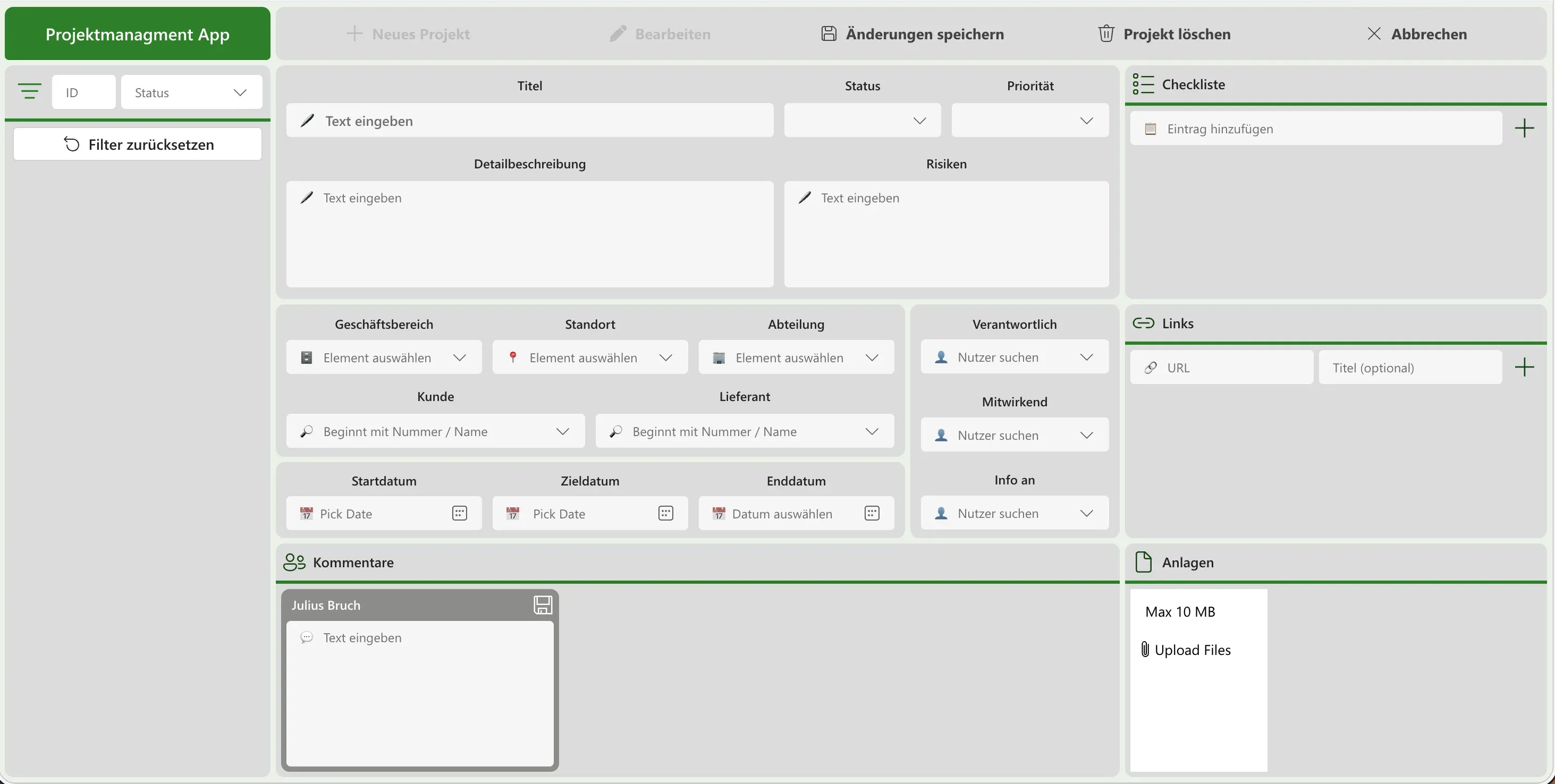
Task: Open the Priorität dropdown
Action: [x=1030, y=120]
